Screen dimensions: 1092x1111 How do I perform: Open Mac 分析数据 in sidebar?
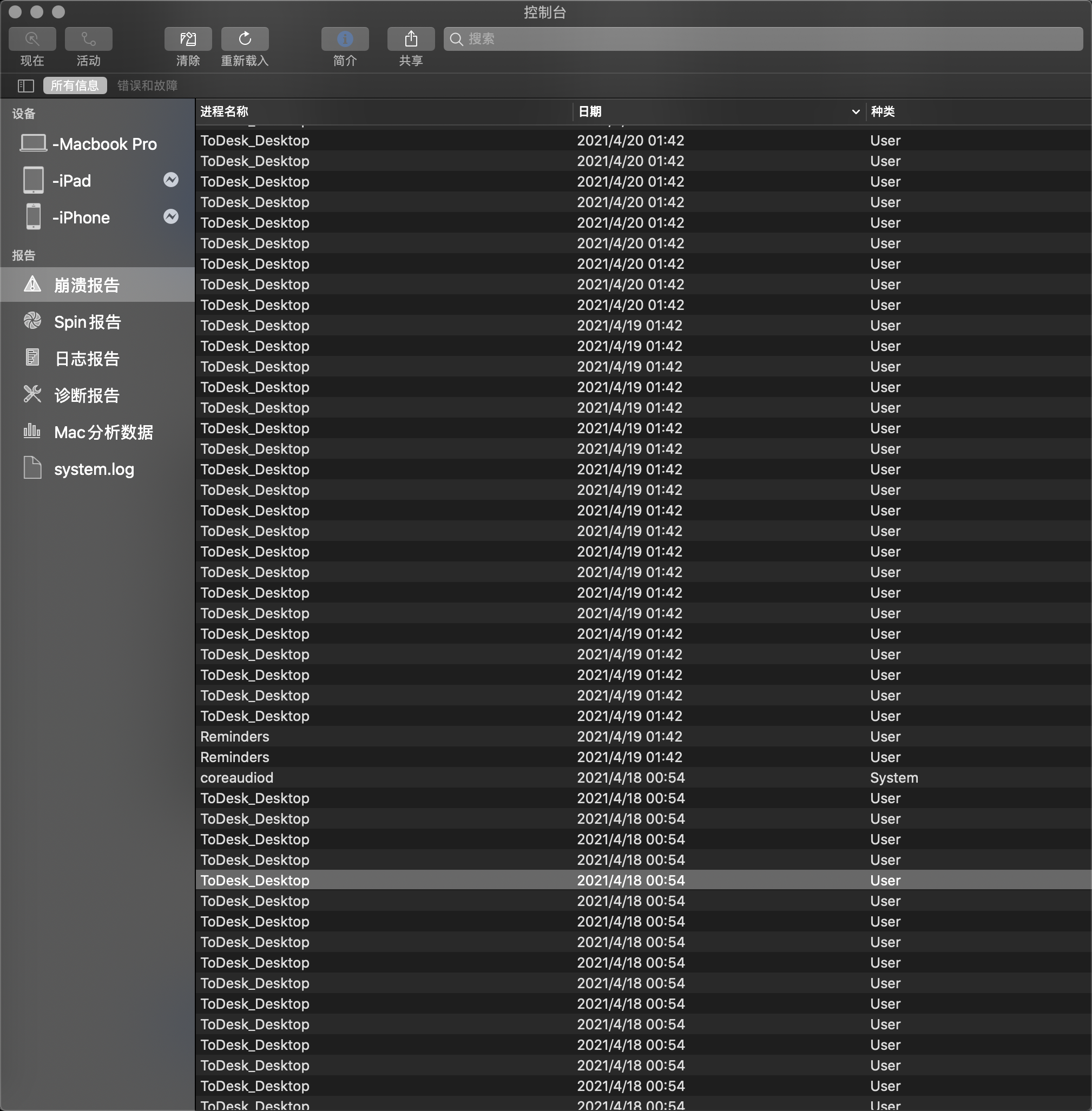[x=97, y=432]
